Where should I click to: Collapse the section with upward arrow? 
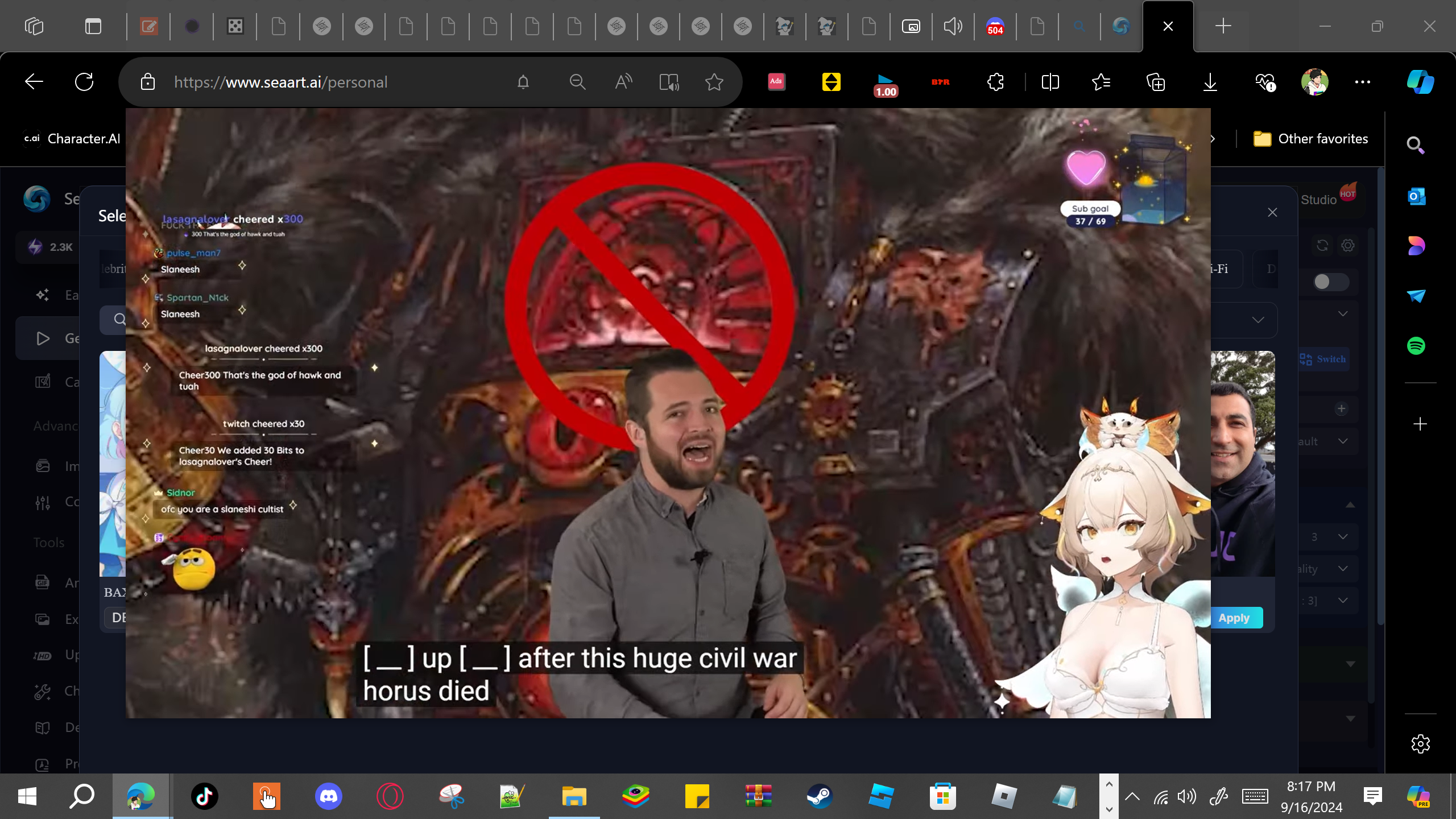pyautogui.click(x=1350, y=505)
